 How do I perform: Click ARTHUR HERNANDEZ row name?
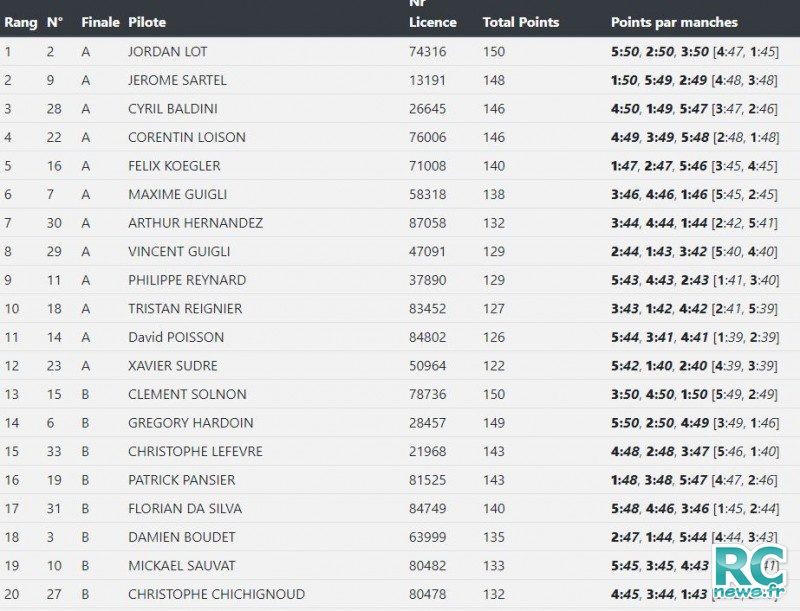195,223
